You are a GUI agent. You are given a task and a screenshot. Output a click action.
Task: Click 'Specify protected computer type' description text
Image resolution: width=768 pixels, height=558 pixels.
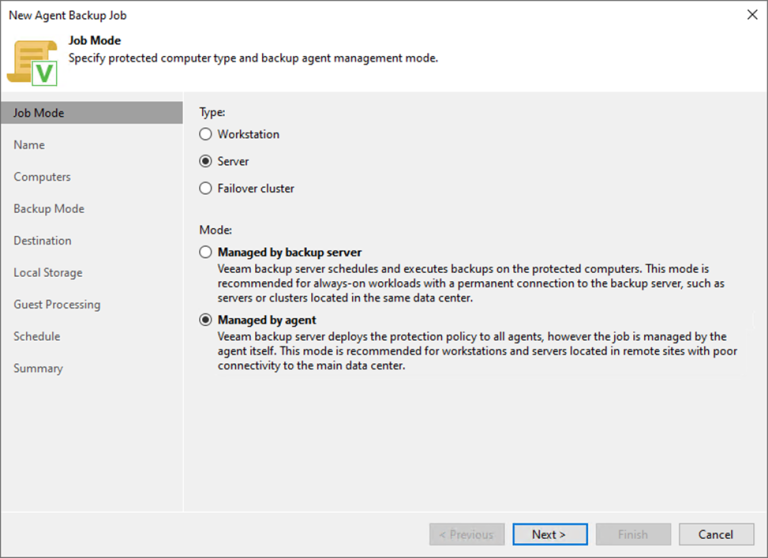tap(253, 58)
